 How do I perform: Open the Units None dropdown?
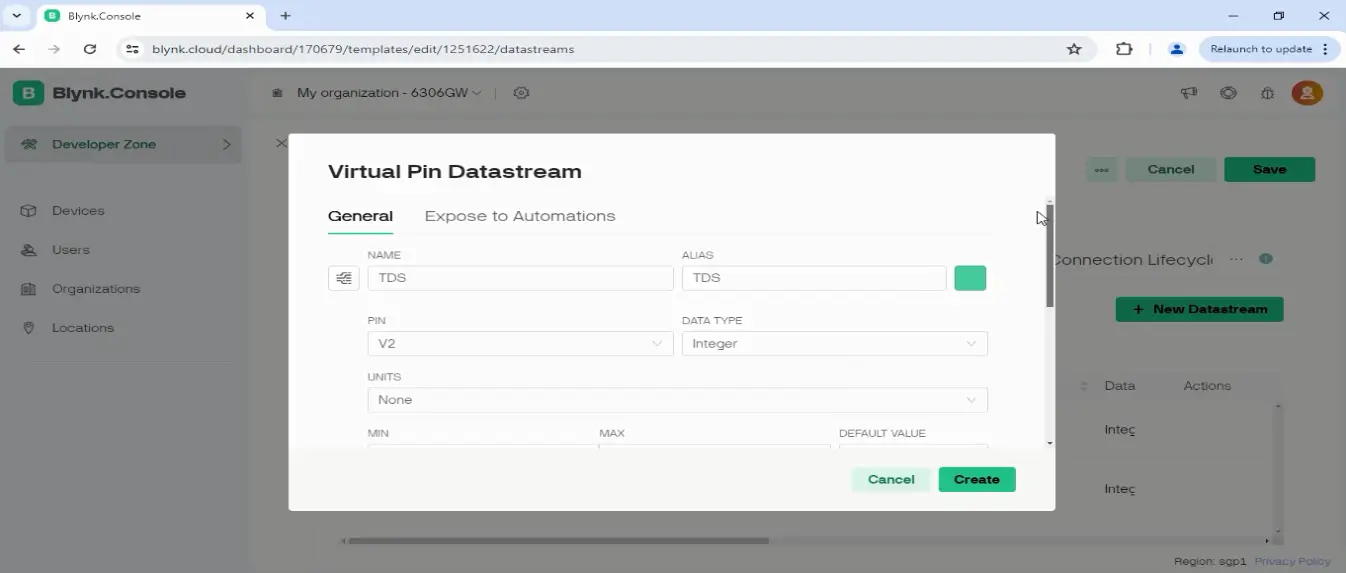click(677, 400)
